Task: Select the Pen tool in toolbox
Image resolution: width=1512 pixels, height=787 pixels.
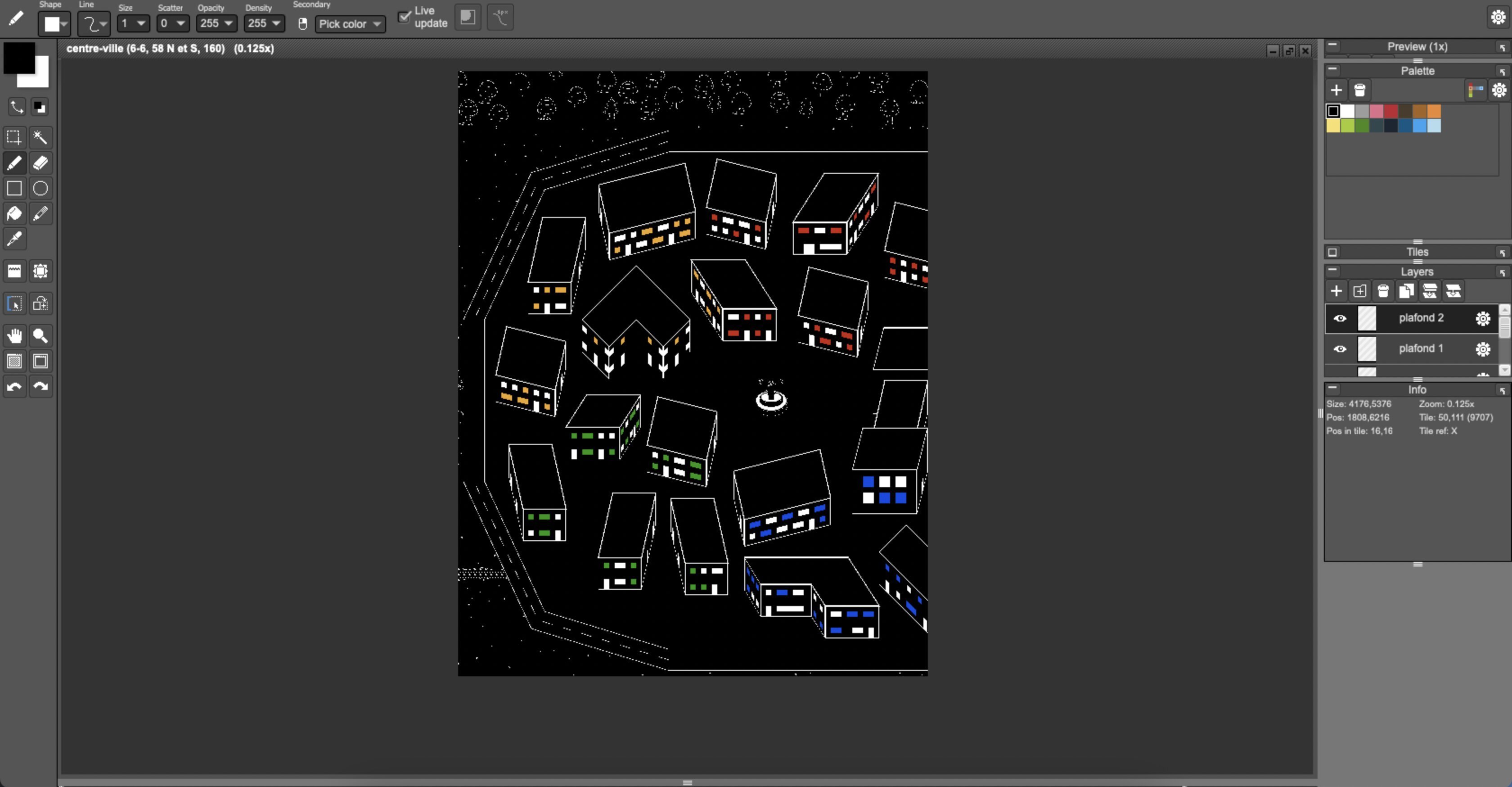Action: coord(14,163)
